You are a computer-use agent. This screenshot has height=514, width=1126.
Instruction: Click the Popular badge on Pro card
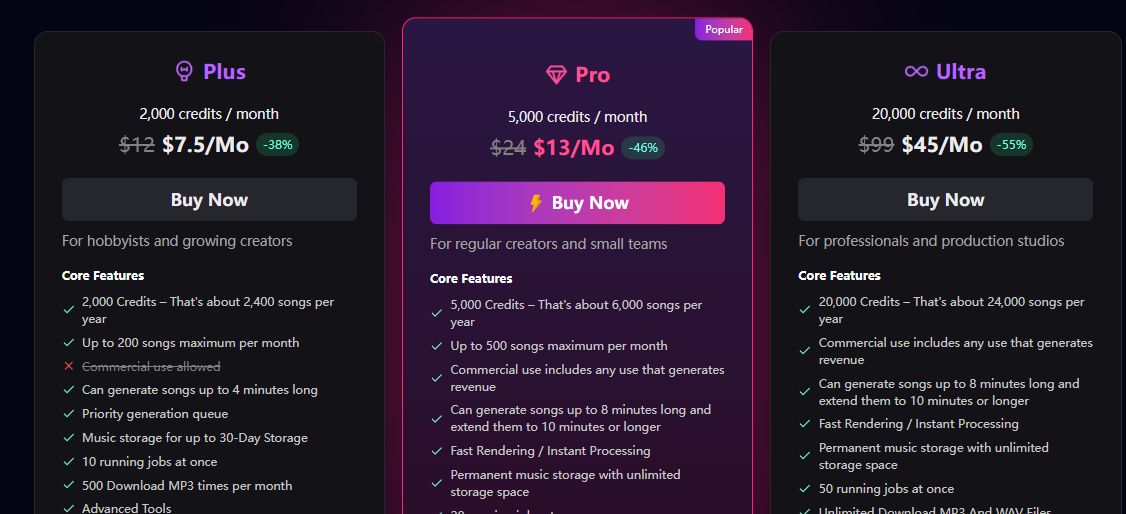(724, 29)
